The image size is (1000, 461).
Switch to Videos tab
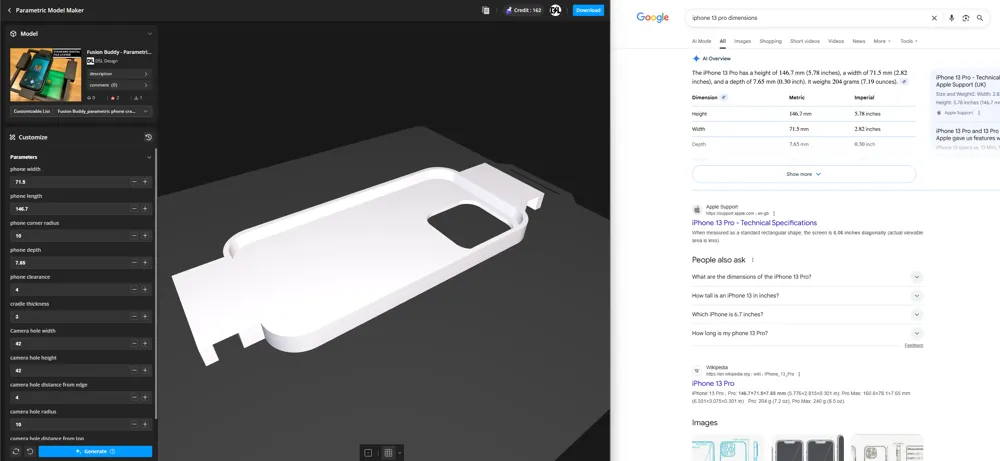pos(836,41)
